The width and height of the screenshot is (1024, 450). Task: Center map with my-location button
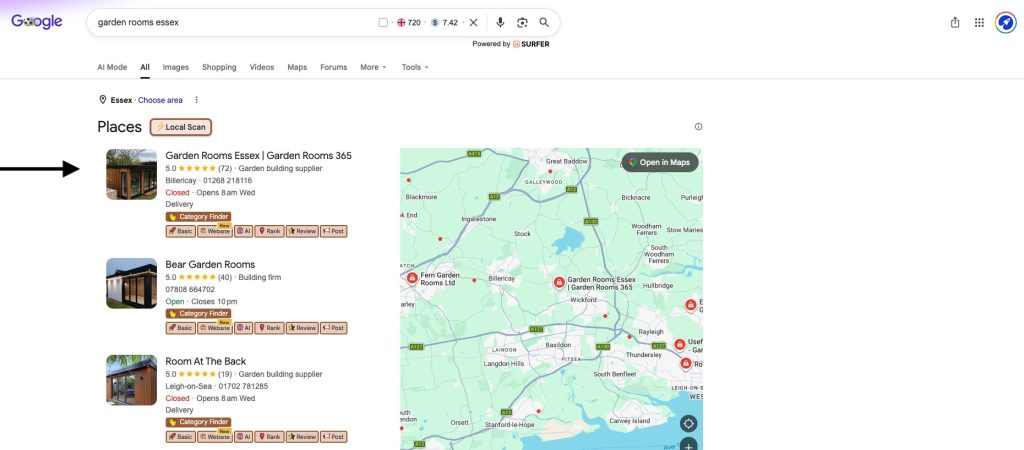[x=688, y=424]
